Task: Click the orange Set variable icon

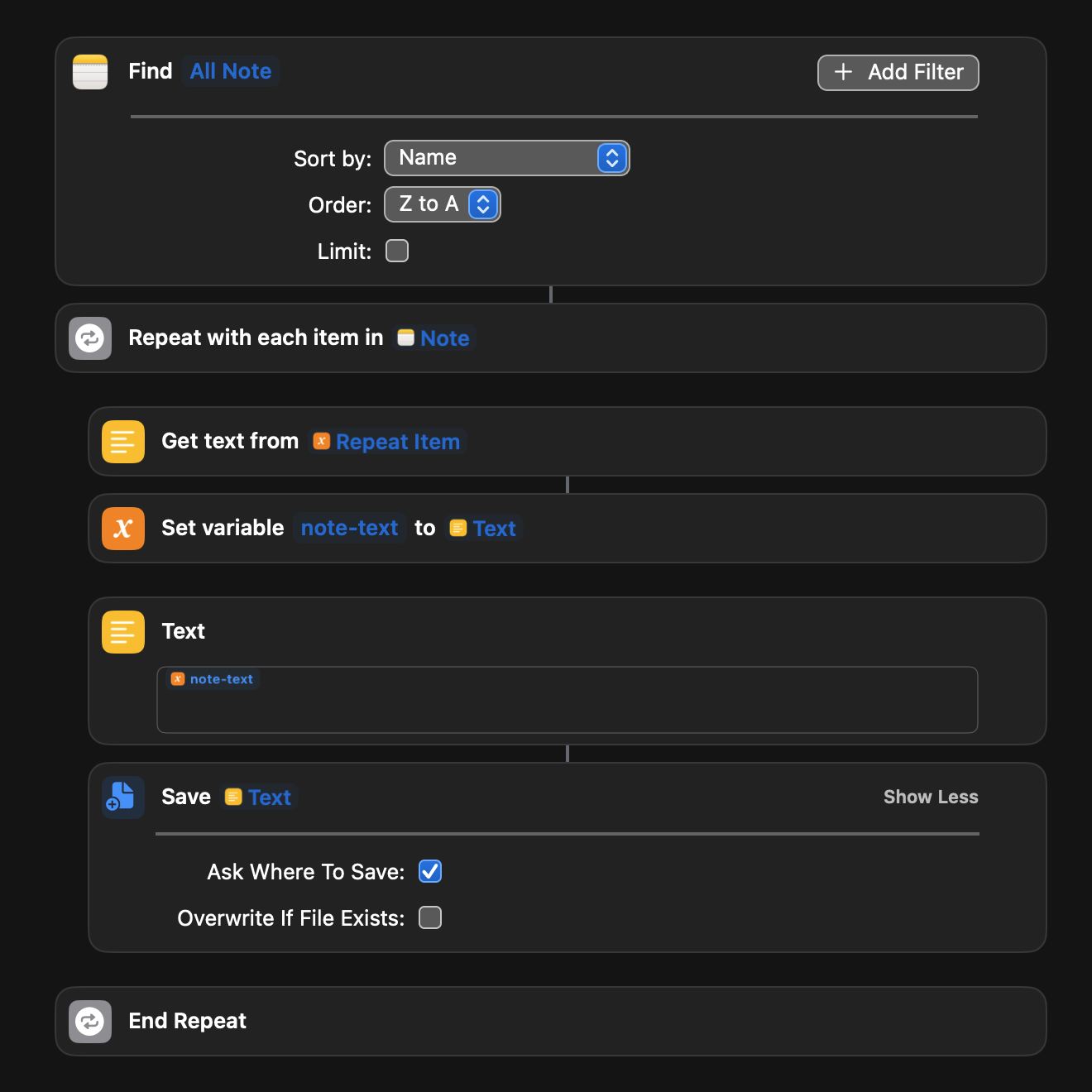Action: point(123,529)
